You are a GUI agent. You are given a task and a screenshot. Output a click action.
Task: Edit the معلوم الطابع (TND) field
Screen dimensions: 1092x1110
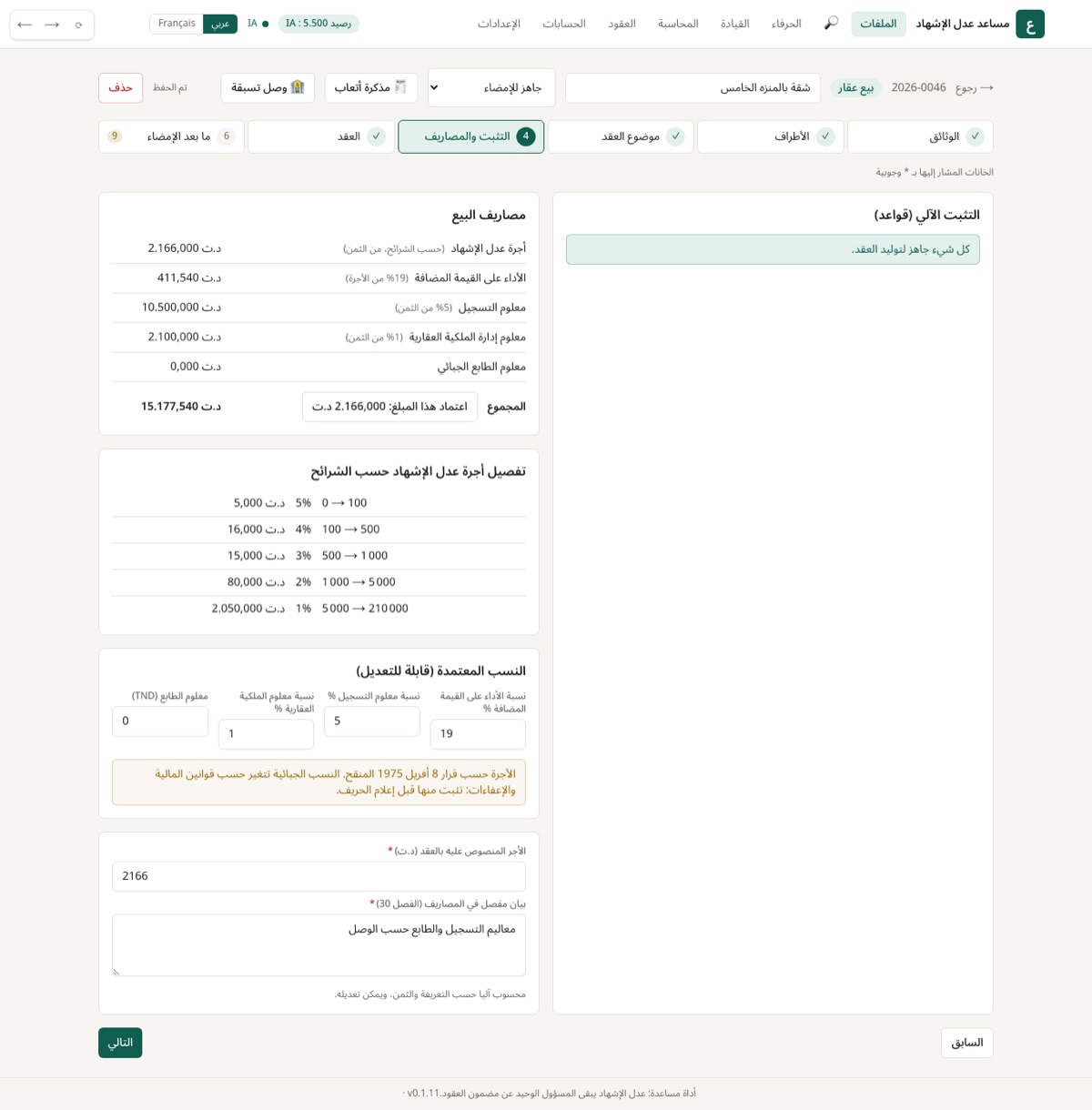160,721
